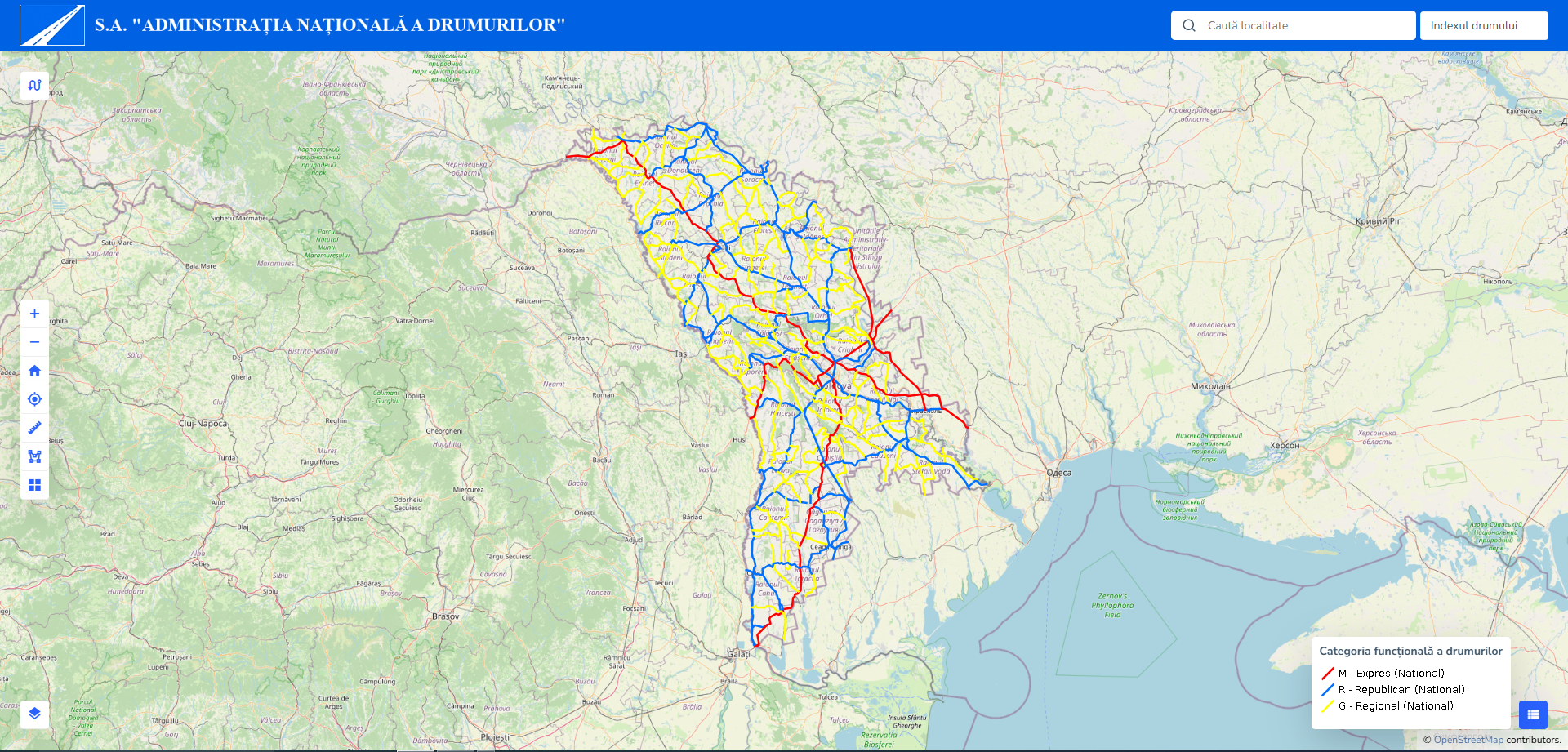Image resolution: width=1568 pixels, height=752 pixels.
Task: Click the 'Categoria funcțională a drumurilor' legend heading
Action: pos(1410,651)
